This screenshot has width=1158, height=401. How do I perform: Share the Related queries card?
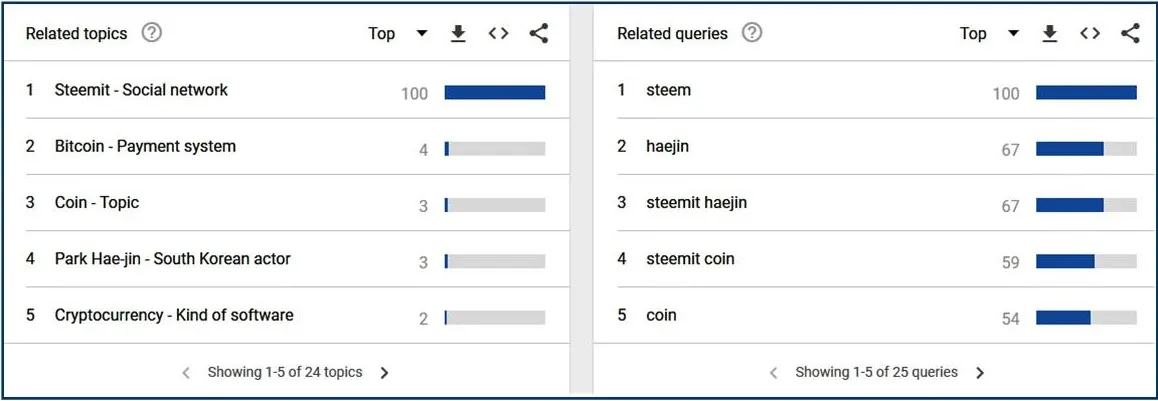[x=1131, y=33]
